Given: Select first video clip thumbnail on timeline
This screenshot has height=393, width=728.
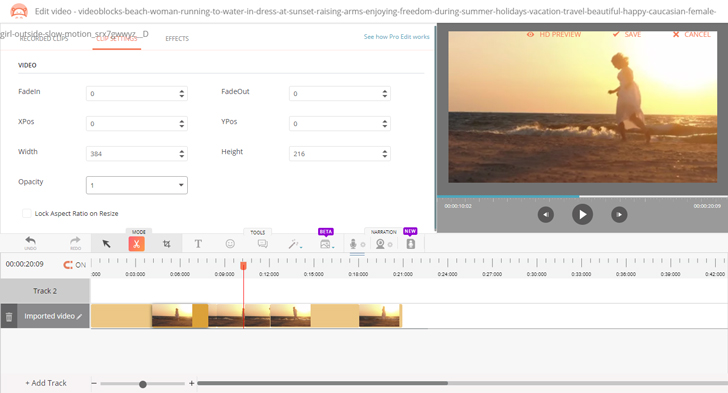Looking at the screenshot, I should [172, 316].
